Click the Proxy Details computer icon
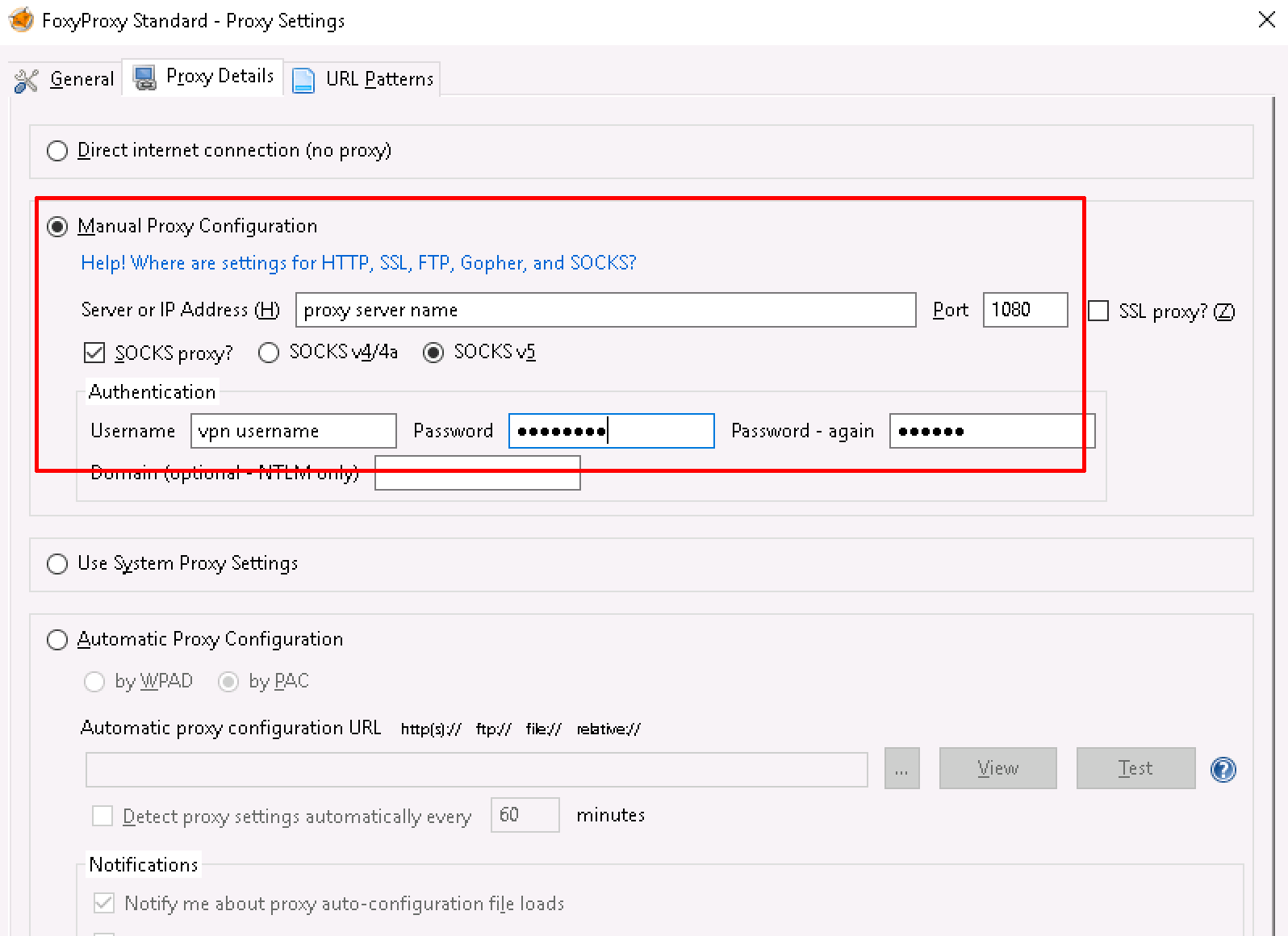The height and width of the screenshot is (936, 1288). [144, 77]
